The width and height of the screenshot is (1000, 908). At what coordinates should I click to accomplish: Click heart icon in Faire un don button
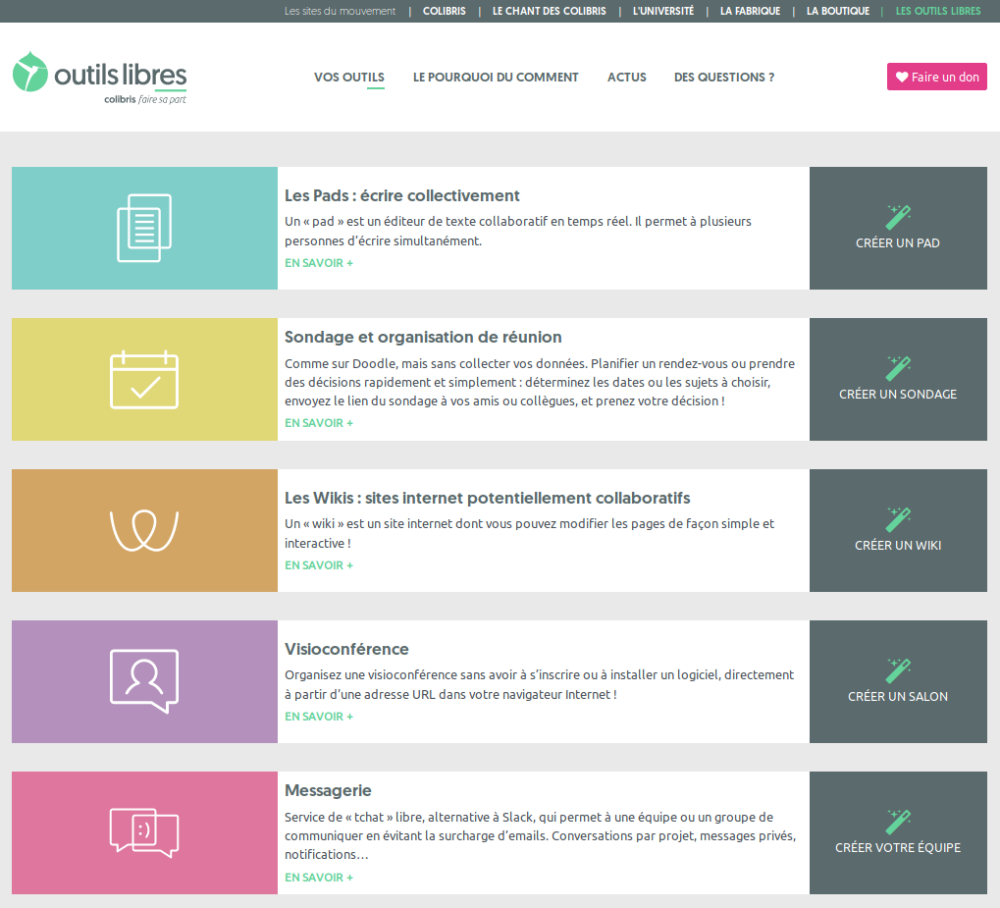coord(902,77)
